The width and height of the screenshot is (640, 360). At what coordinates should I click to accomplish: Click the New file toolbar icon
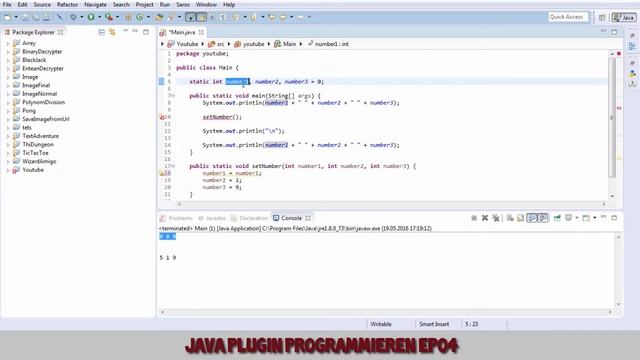[x=7, y=17]
